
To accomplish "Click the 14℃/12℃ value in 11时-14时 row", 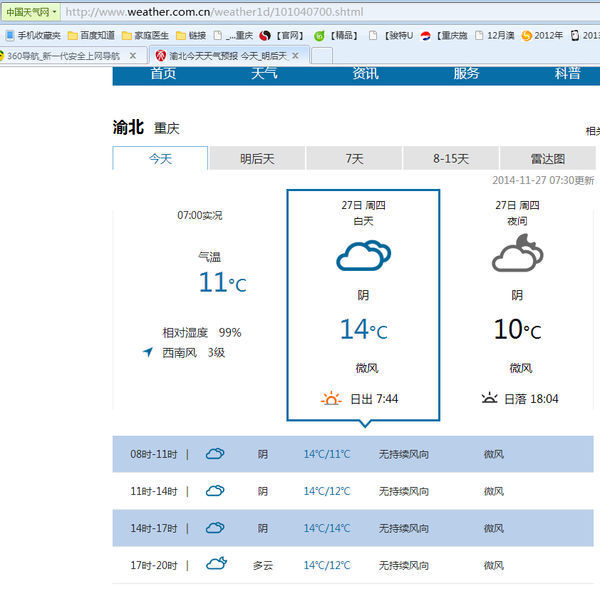I will [327, 491].
